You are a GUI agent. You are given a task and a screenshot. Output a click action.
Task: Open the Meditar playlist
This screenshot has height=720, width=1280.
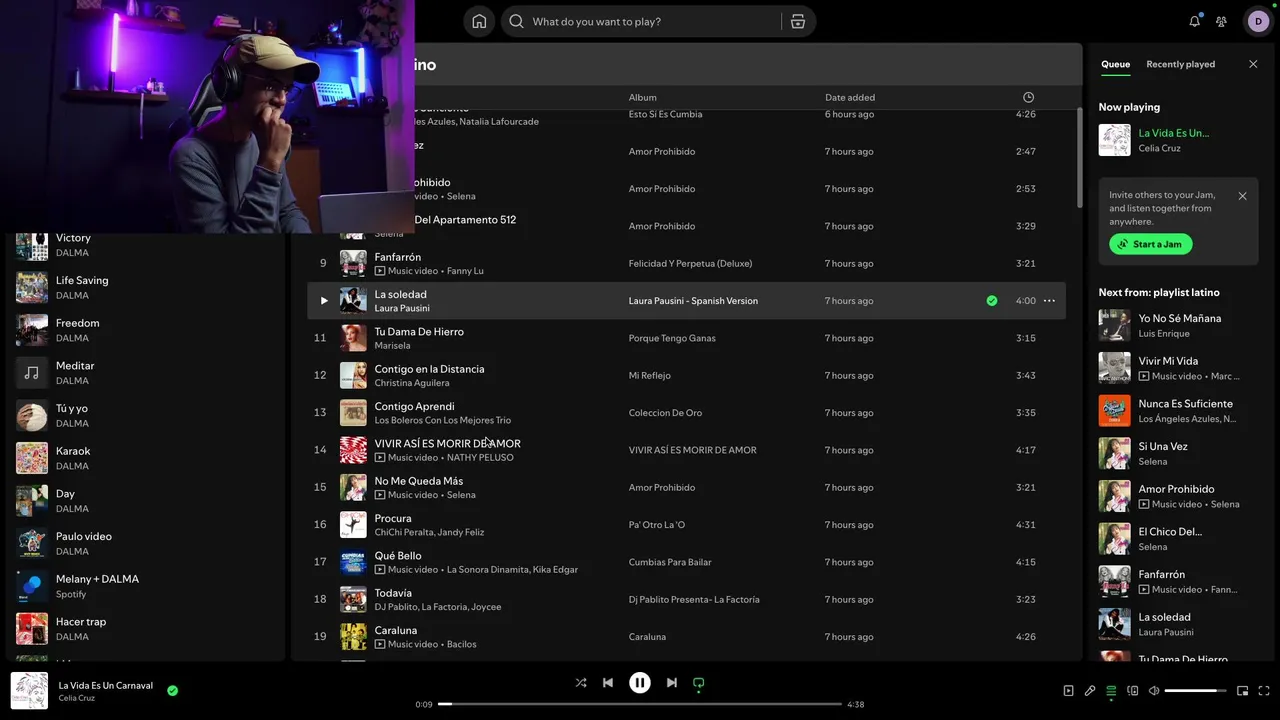point(145,373)
